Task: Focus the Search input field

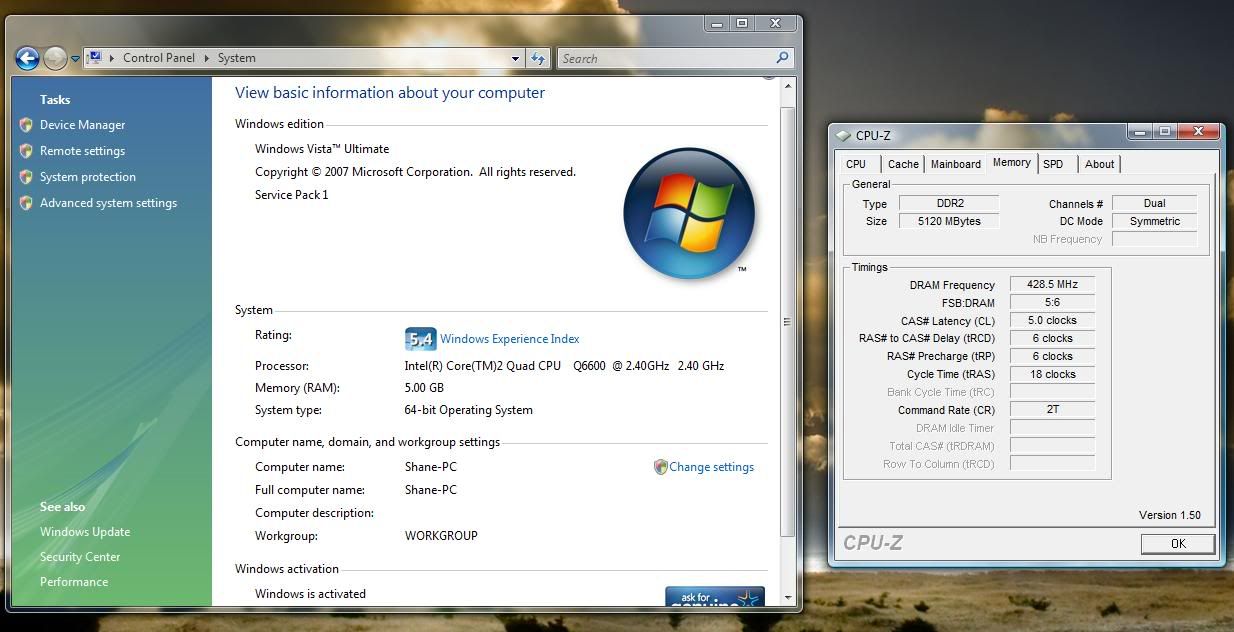Action: click(x=665, y=59)
